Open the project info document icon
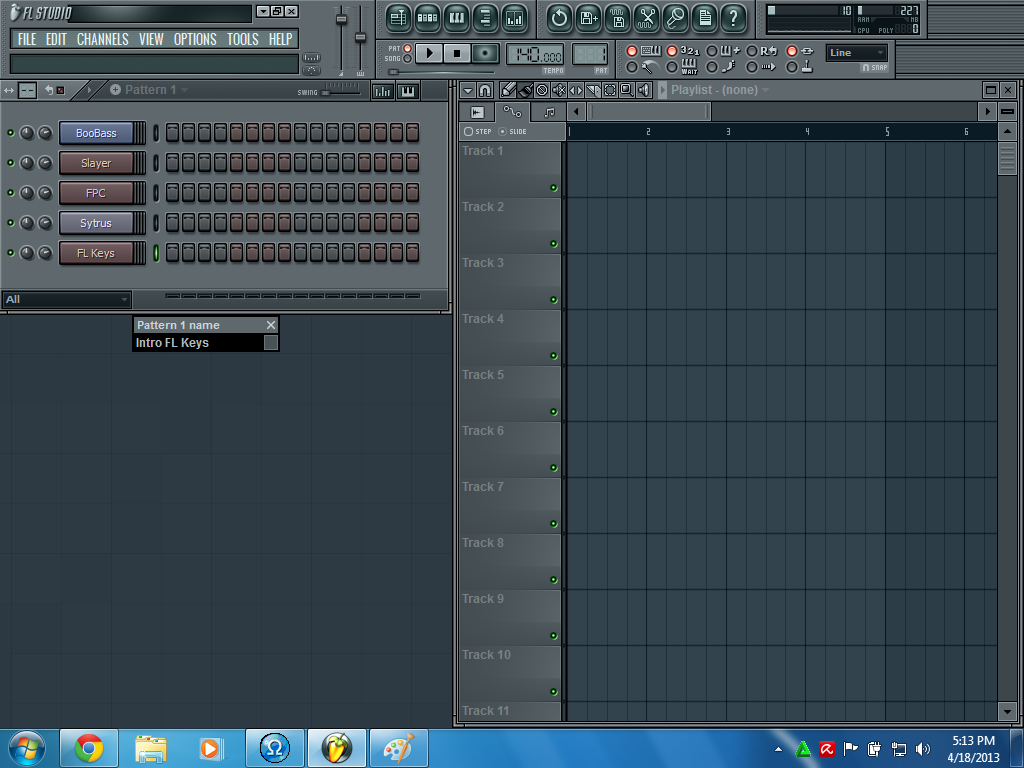The height and width of the screenshot is (768, 1024). (x=705, y=18)
